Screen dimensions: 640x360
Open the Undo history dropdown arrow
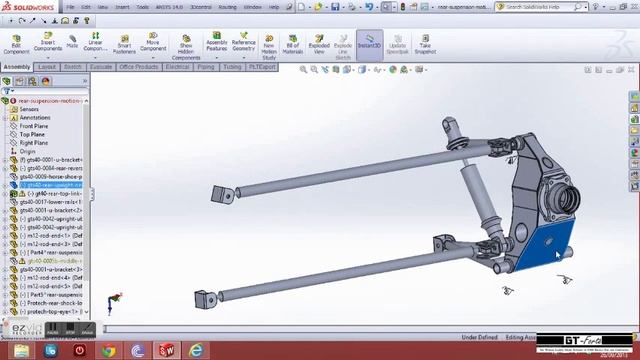coord(376,7)
